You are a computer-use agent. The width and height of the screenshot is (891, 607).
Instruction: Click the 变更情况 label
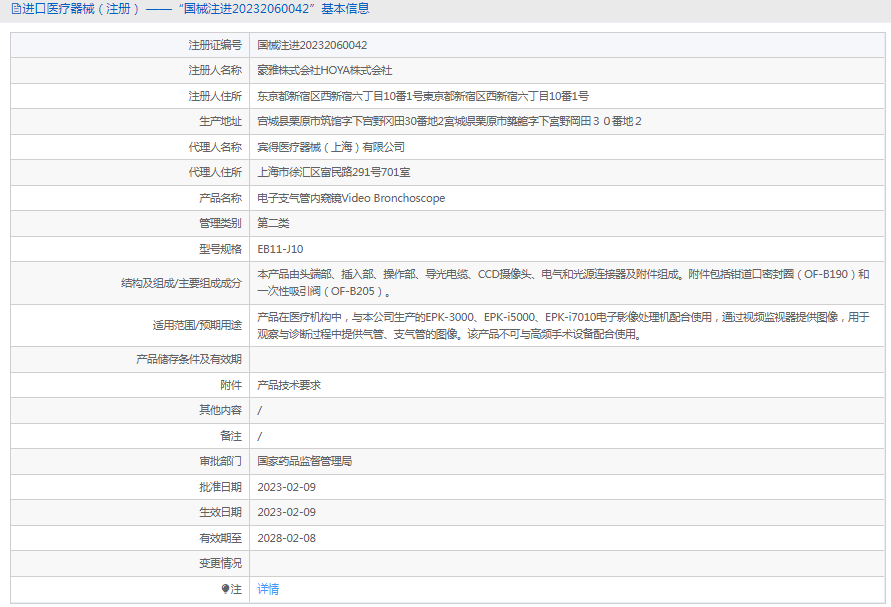pyautogui.click(x=220, y=563)
